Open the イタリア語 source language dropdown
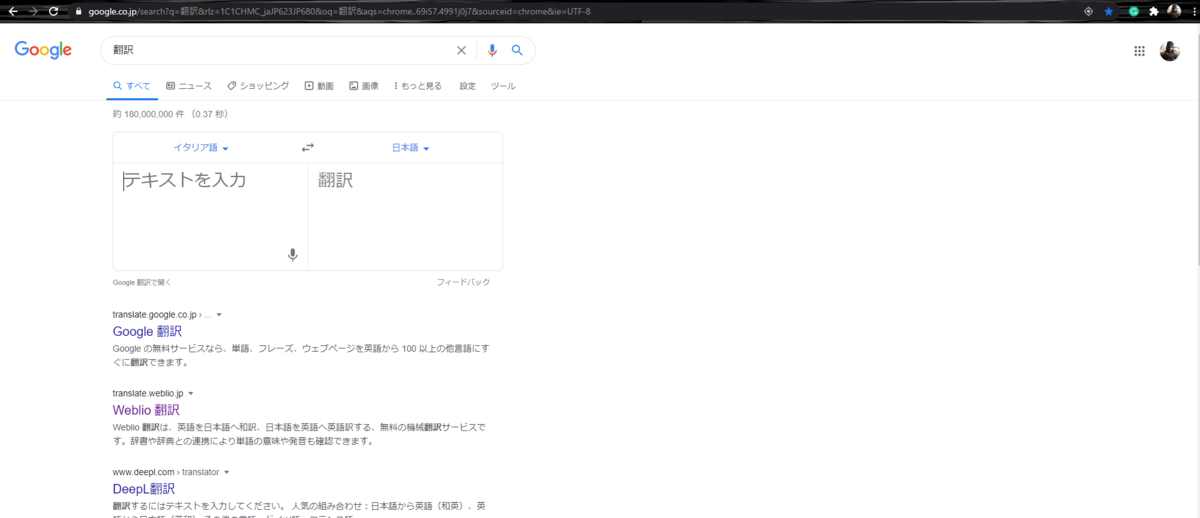The image size is (1200, 518). tap(201, 148)
